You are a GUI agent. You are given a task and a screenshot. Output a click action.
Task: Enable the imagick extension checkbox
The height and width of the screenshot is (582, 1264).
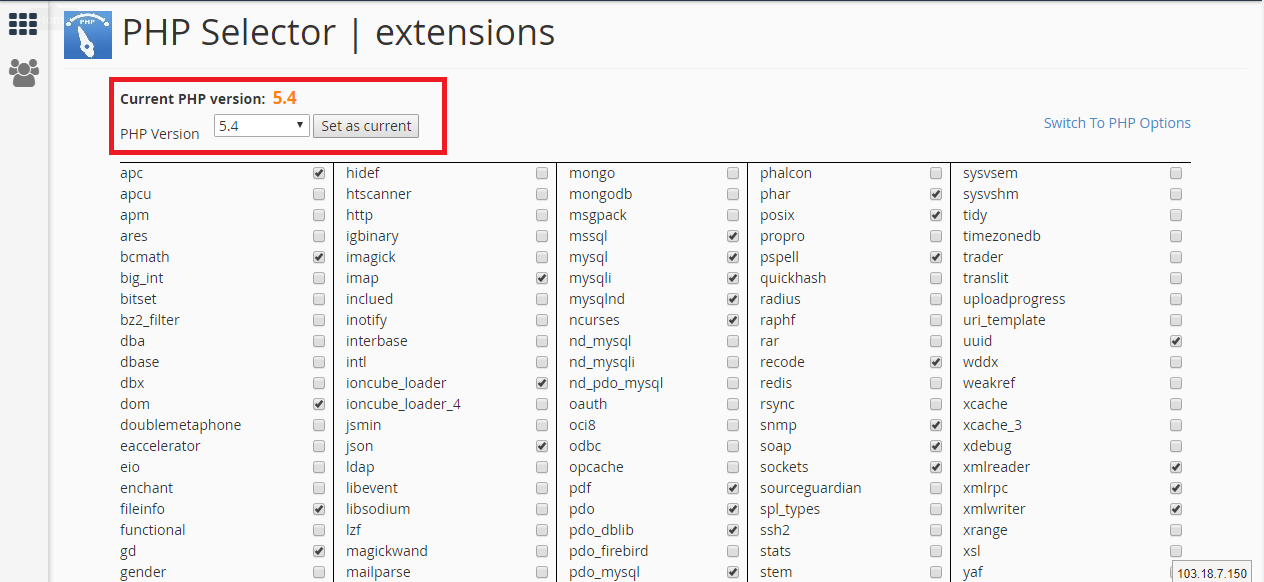pyautogui.click(x=541, y=257)
